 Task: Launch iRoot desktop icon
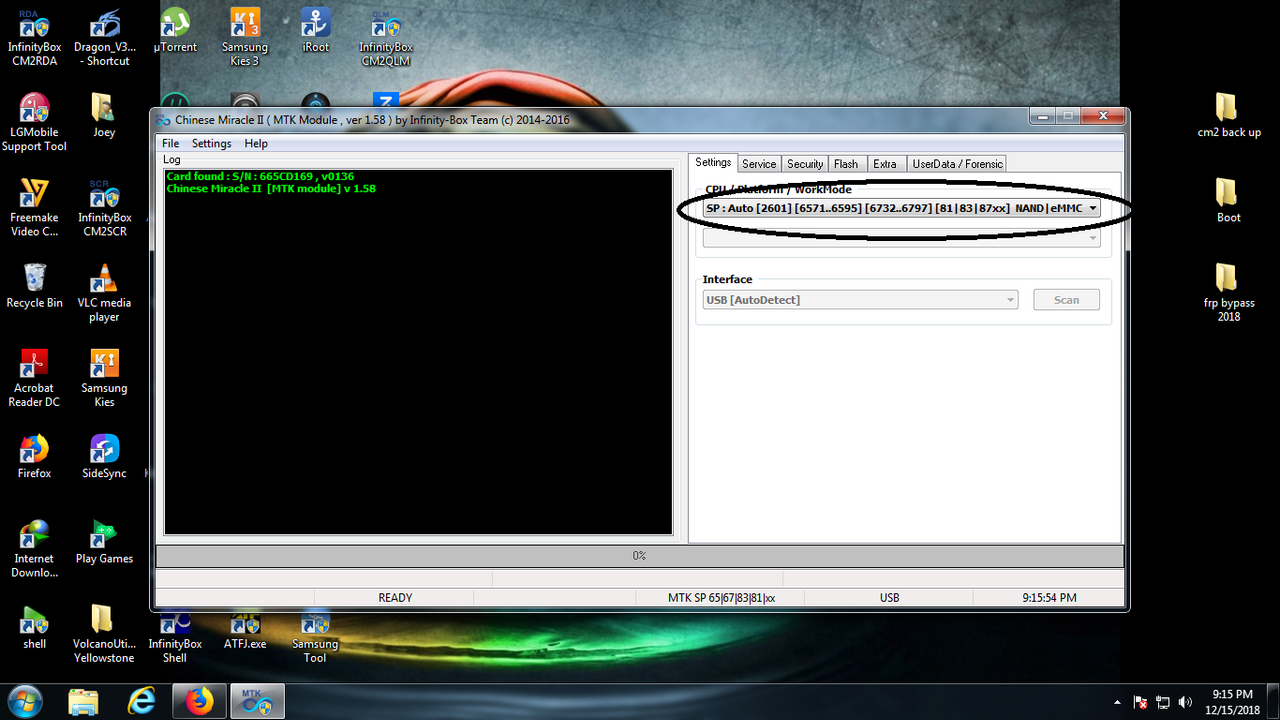point(316,30)
